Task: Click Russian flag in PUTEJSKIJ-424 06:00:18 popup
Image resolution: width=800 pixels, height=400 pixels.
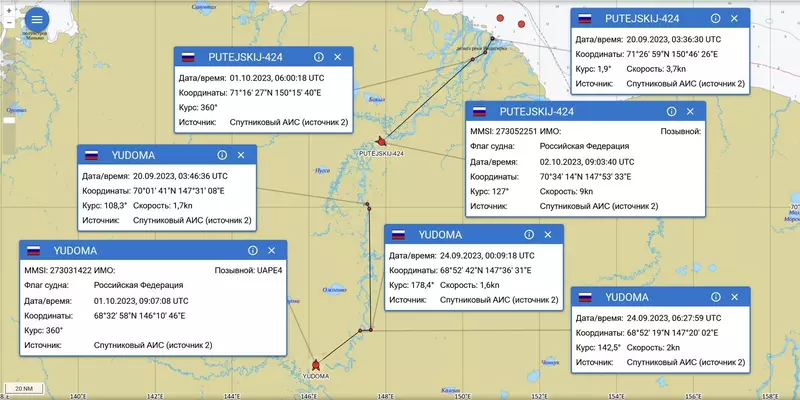Action: [x=188, y=58]
